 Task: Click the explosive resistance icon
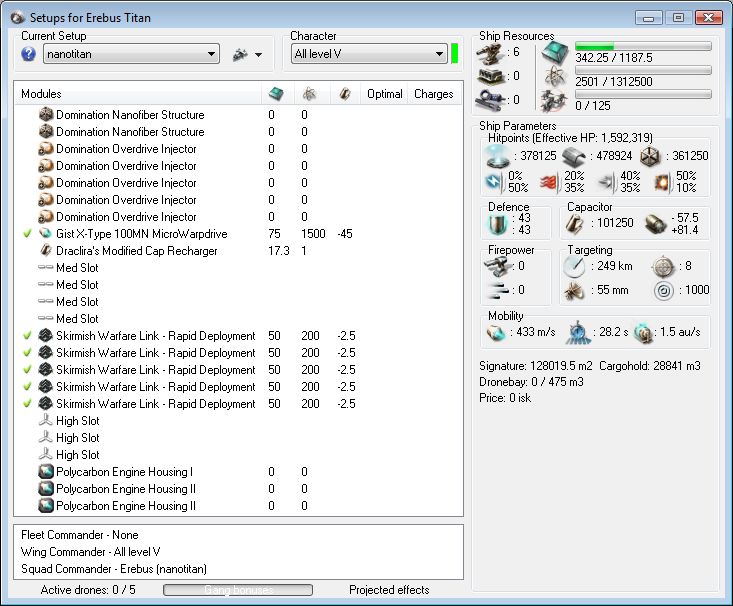click(662, 182)
